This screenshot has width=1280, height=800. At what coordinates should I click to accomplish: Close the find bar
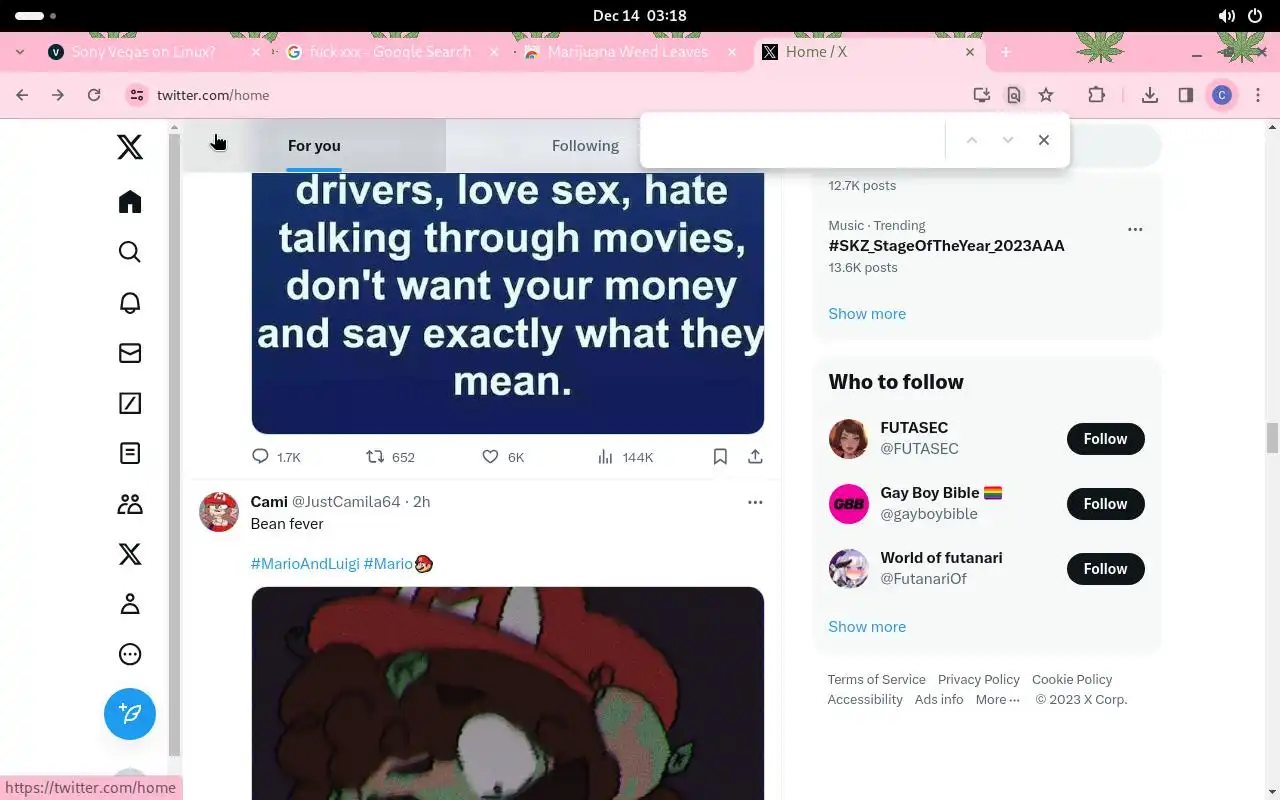(x=1044, y=140)
